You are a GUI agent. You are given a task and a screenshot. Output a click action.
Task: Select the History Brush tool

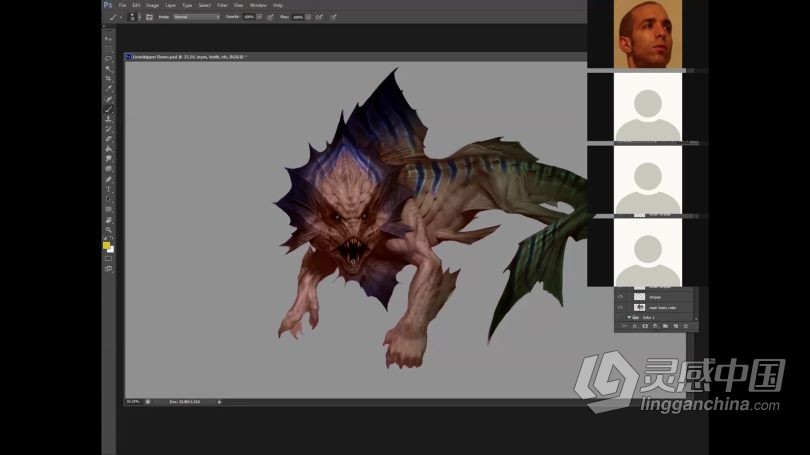click(108, 129)
